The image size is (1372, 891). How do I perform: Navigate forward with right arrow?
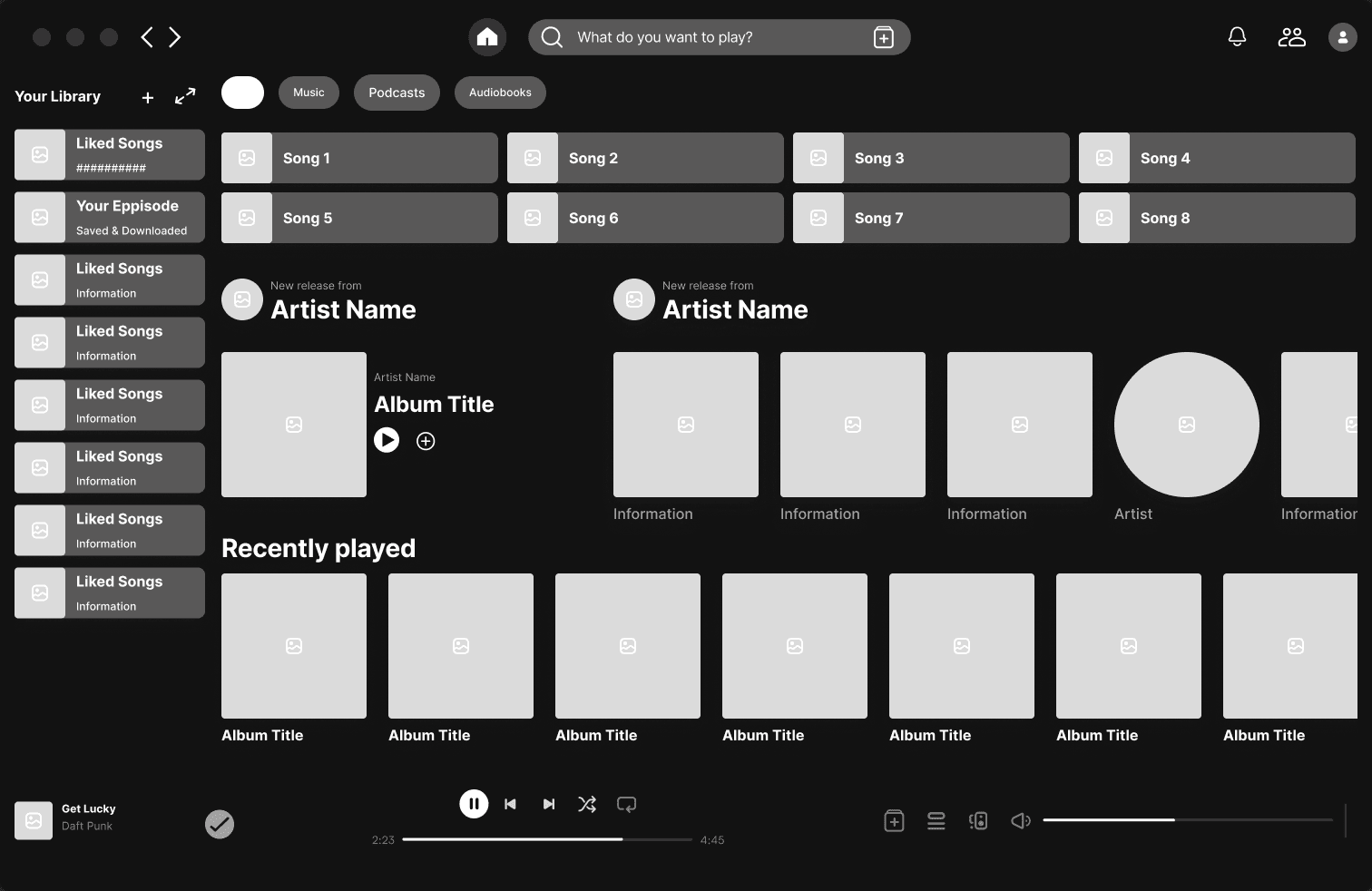pos(175,37)
